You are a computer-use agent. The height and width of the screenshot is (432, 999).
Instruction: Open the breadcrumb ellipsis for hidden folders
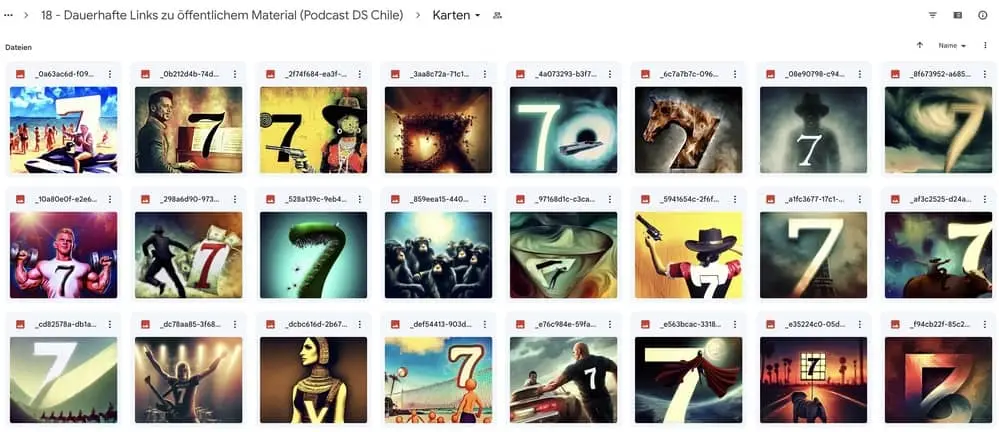click(8, 15)
